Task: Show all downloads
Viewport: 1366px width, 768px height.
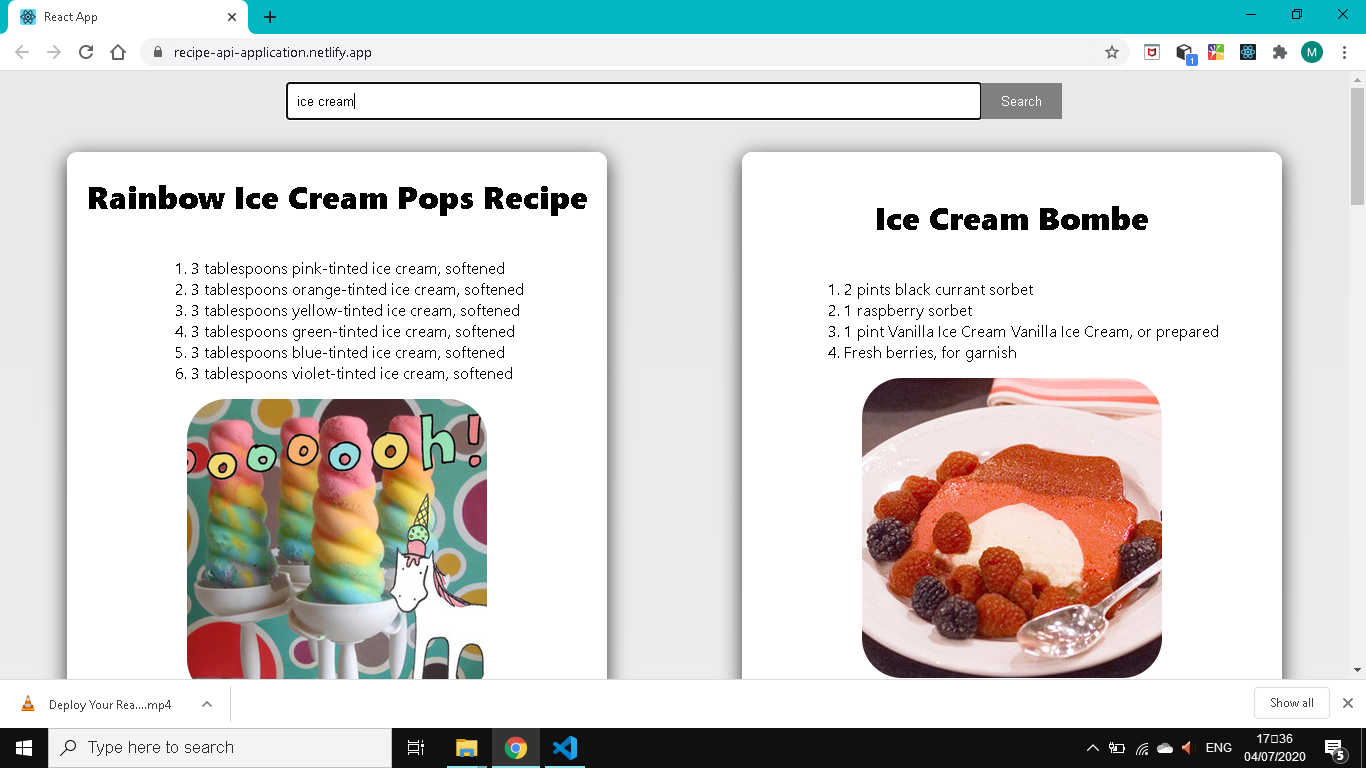Action: click(1292, 703)
